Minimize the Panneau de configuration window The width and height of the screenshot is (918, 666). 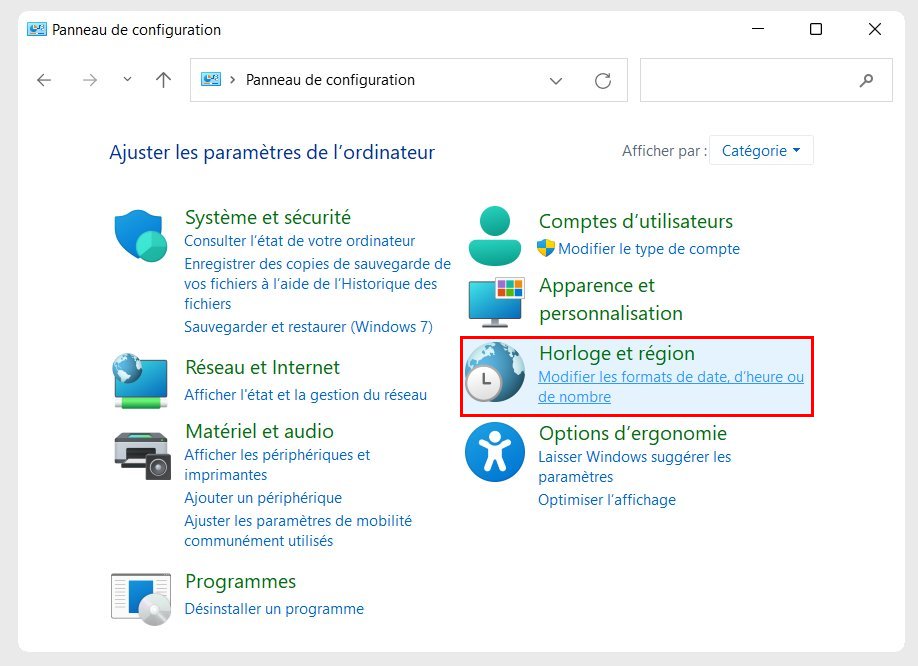(758, 29)
